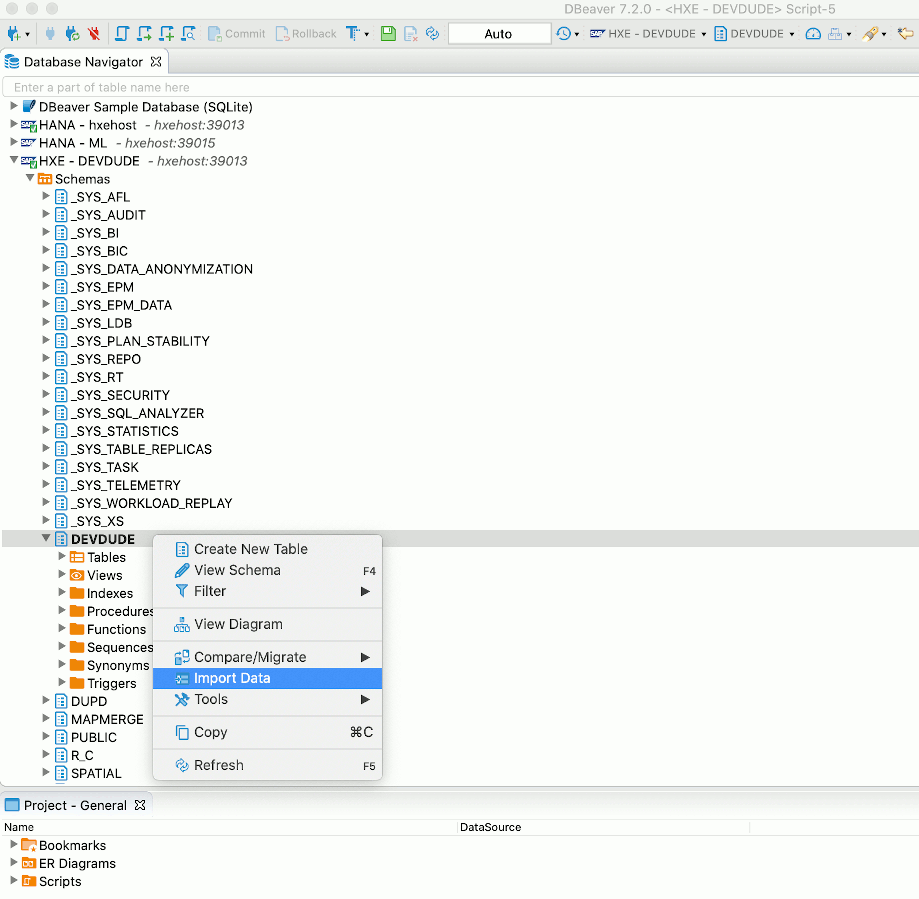The height and width of the screenshot is (899, 919).
Task: Open the active schema DEVDUDE dropdown
Action: point(792,33)
